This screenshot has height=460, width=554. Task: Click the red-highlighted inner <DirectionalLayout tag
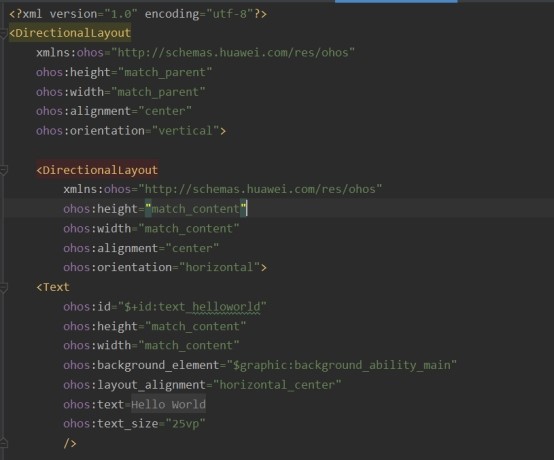[x=97, y=170]
